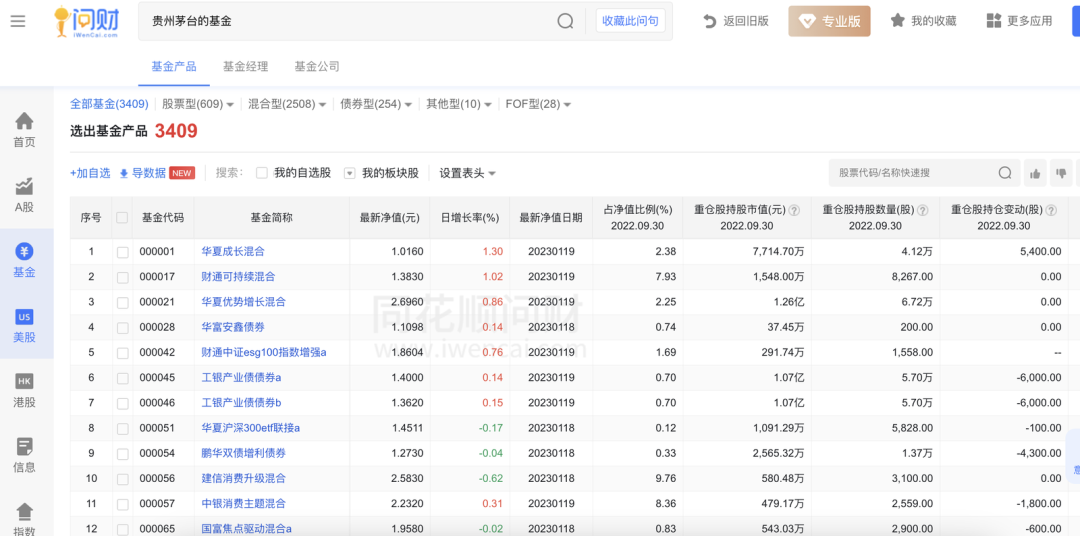1080x536 pixels.
Task: Click the diamond icon on 专业版
Action: pyautogui.click(x=807, y=21)
